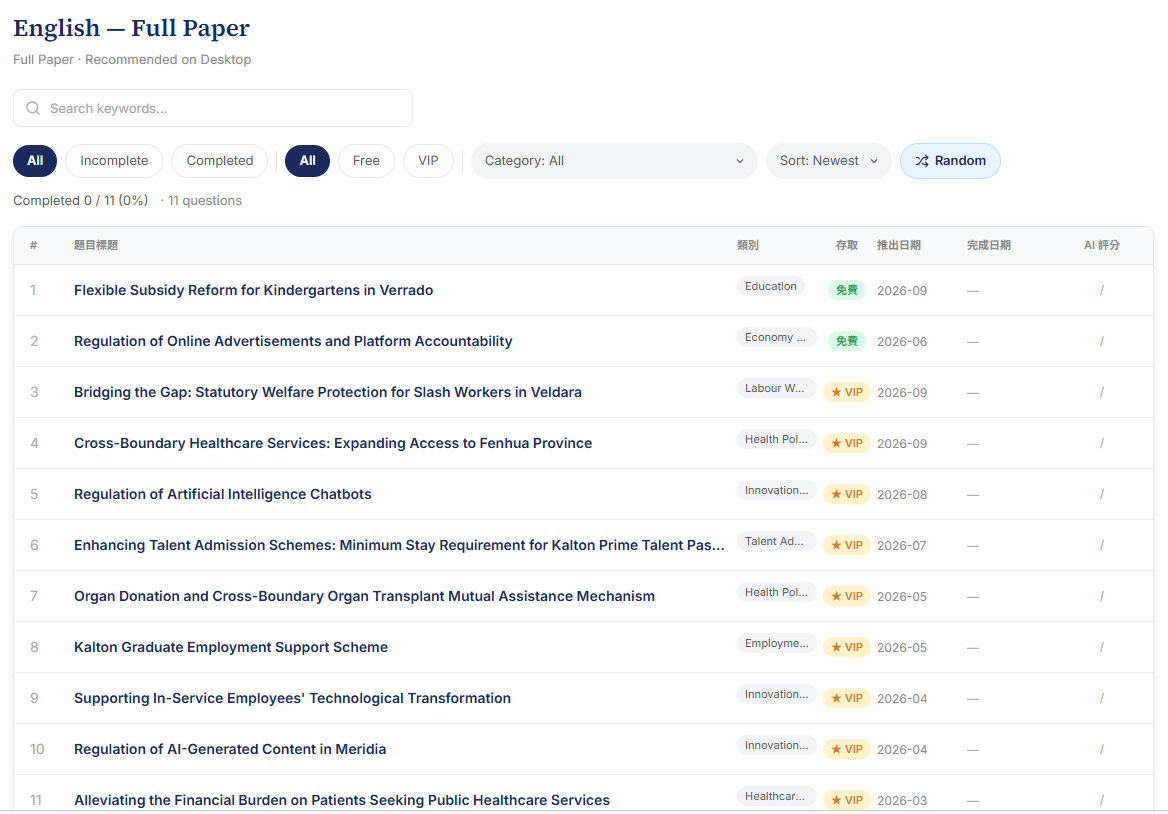Image resolution: width=1168 pixels, height=814 pixels.
Task: Open the Category: All dropdown
Action: 615,161
